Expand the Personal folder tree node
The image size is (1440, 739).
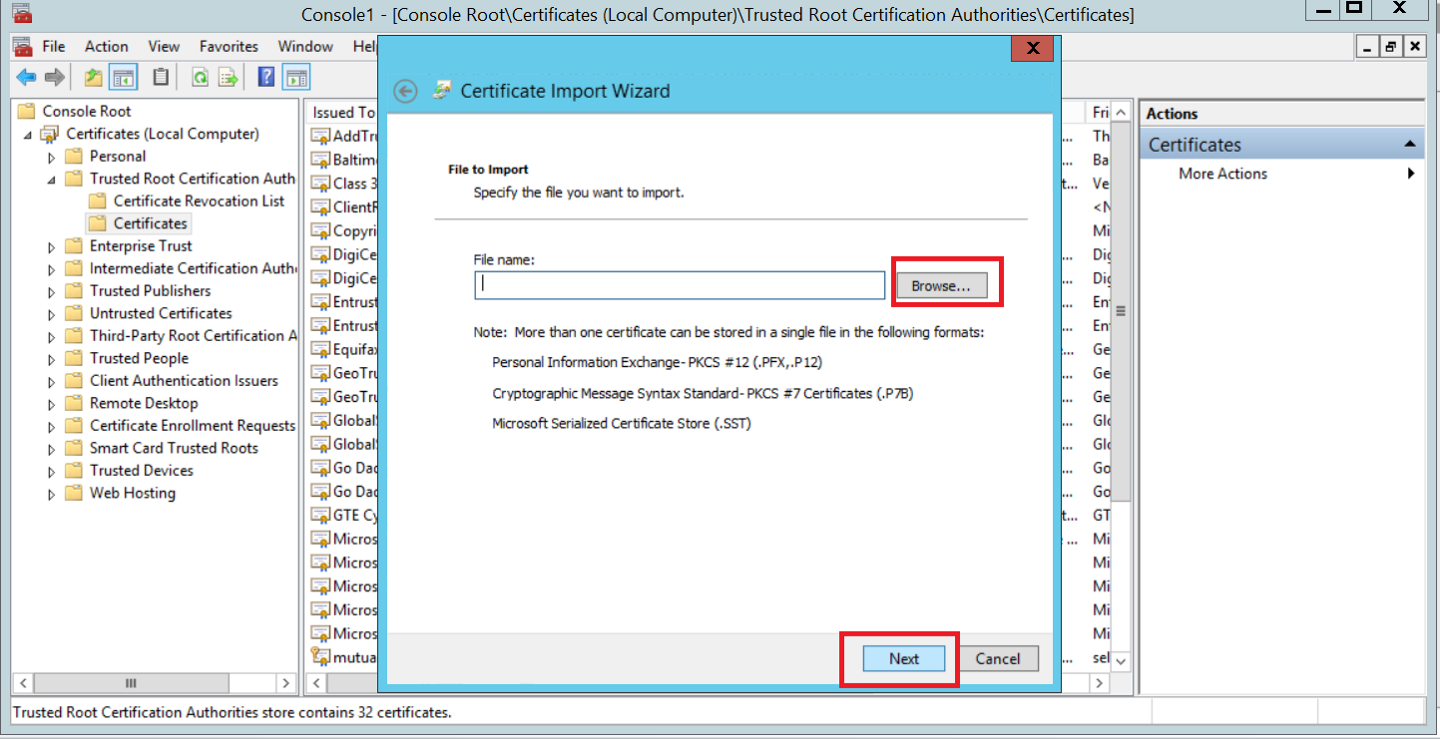point(52,157)
